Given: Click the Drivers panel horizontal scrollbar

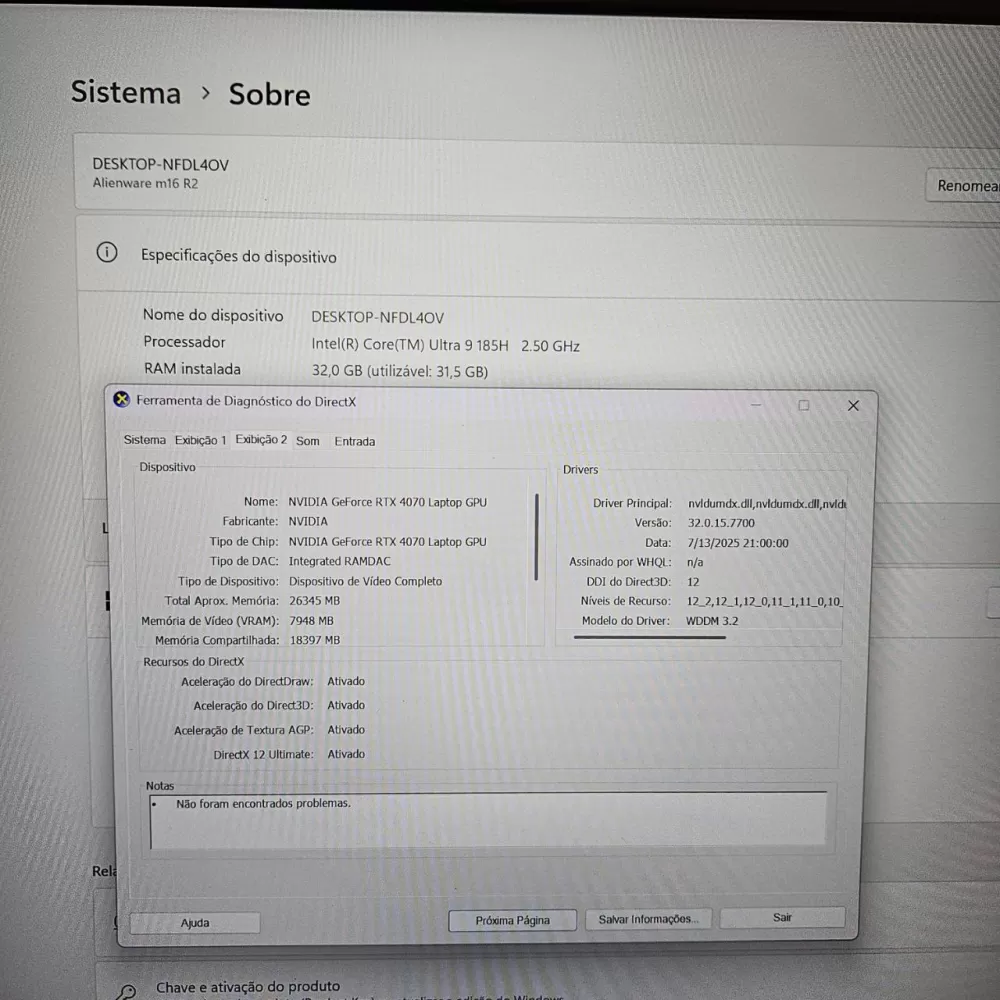Looking at the screenshot, I should pyautogui.click(x=649, y=636).
